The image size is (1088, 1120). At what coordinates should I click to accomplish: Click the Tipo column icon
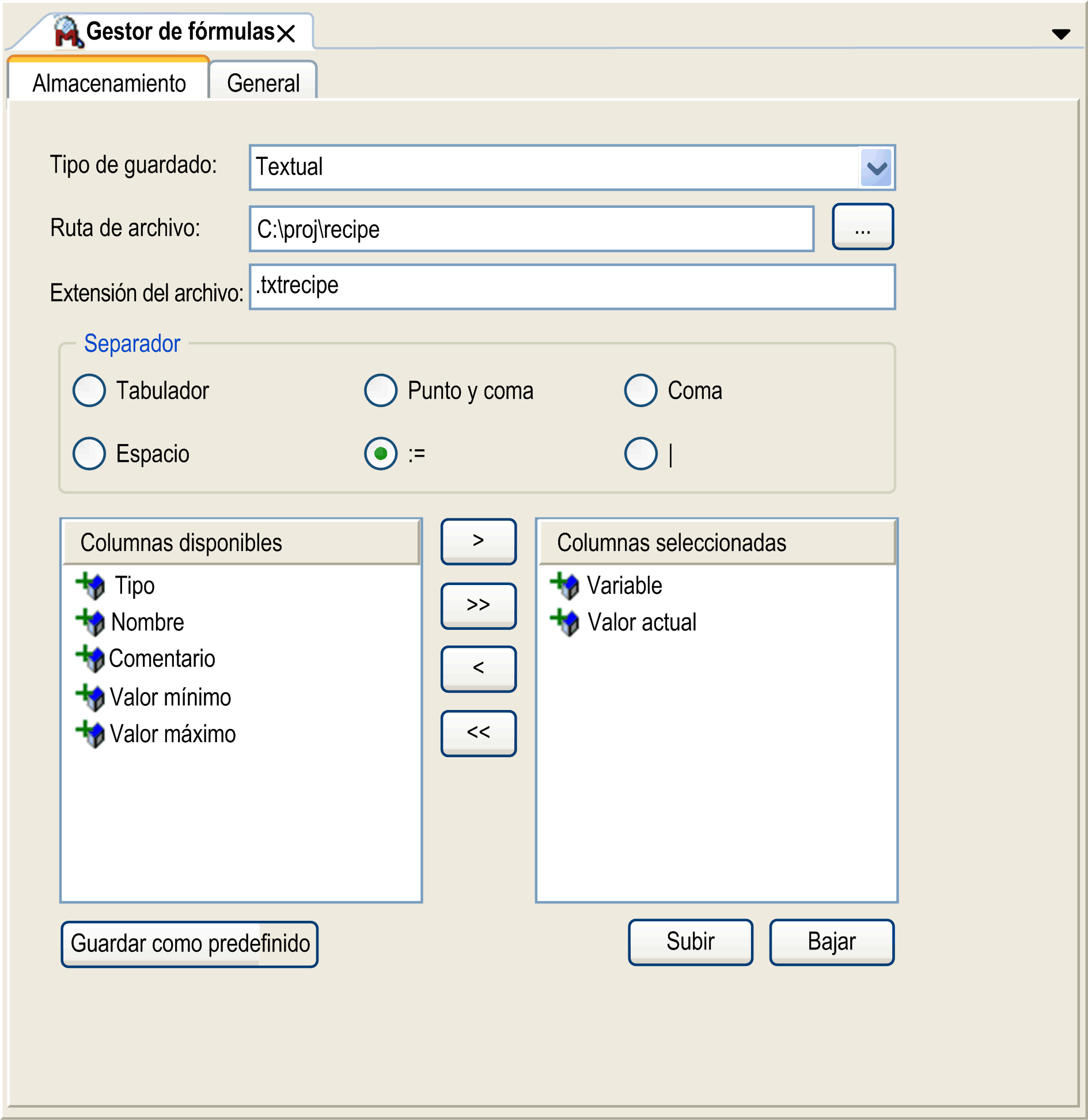[91, 586]
